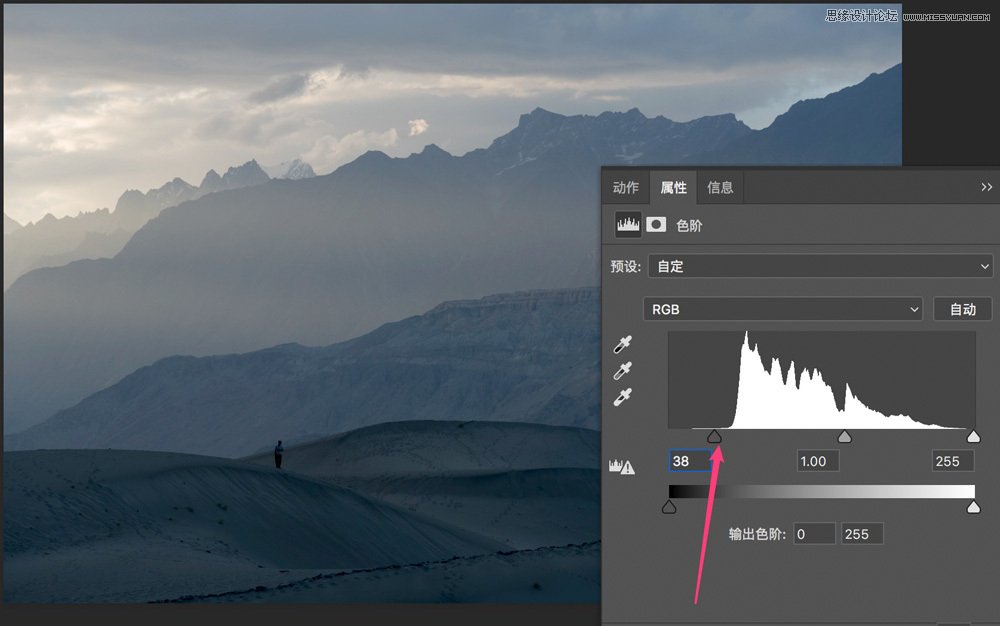This screenshot has height=626, width=1000.
Task: Switch to the 信息 tab
Action: pos(720,187)
